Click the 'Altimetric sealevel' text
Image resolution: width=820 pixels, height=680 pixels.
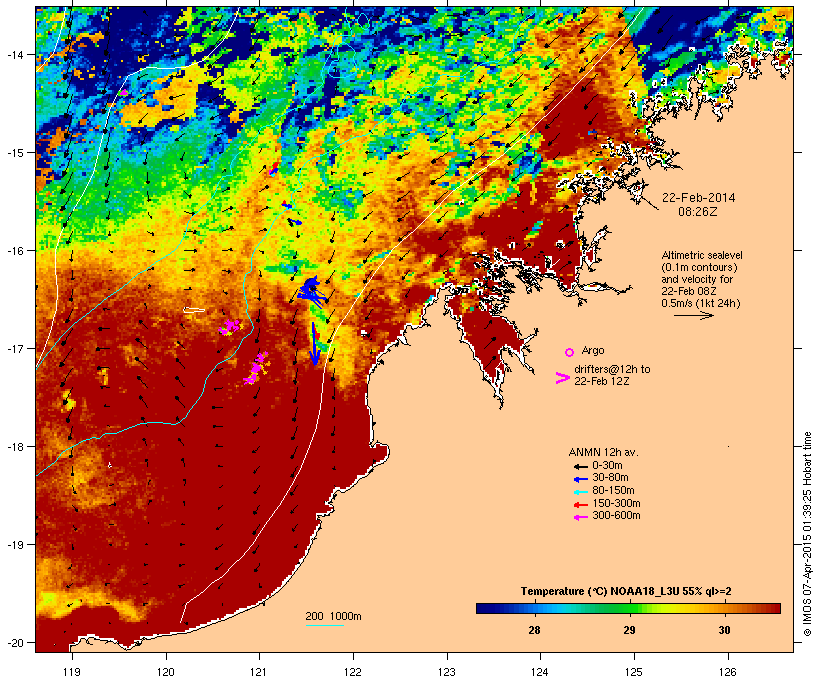[702, 255]
